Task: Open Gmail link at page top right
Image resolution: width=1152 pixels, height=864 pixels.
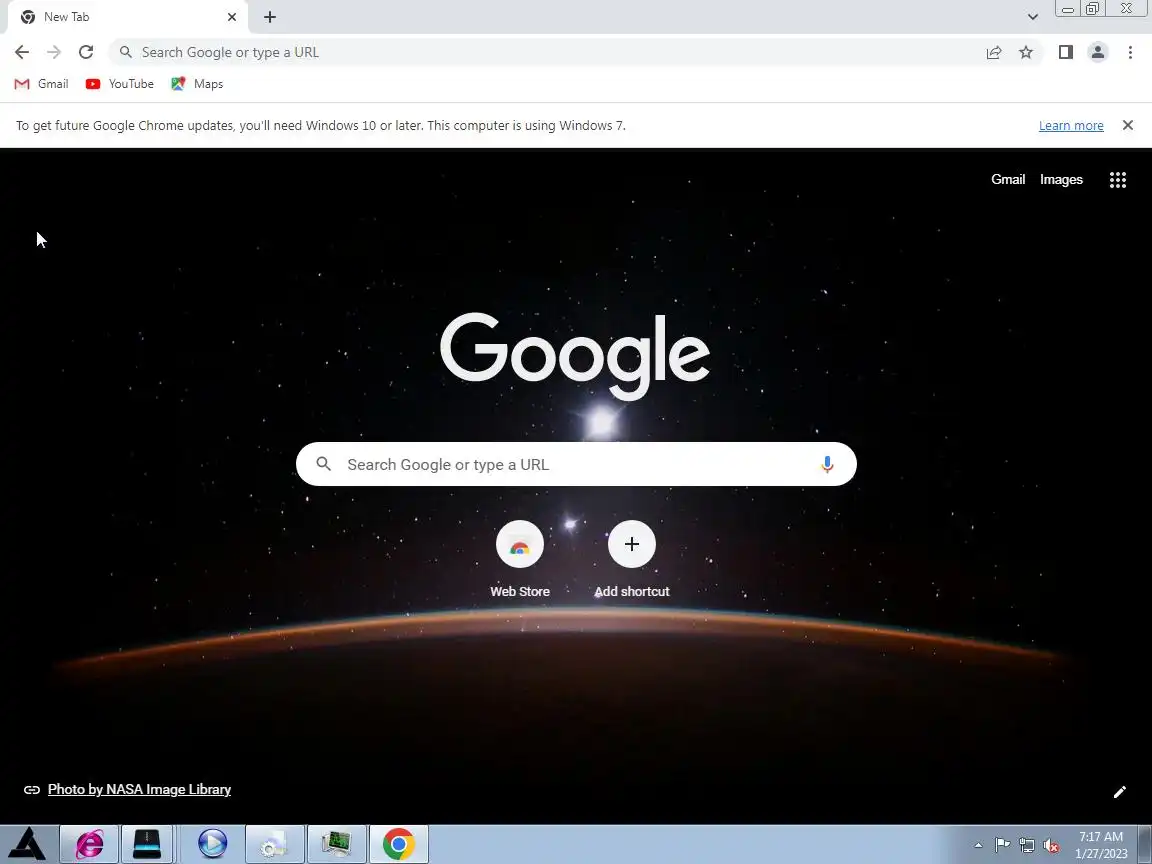Action: (x=1008, y=179)
